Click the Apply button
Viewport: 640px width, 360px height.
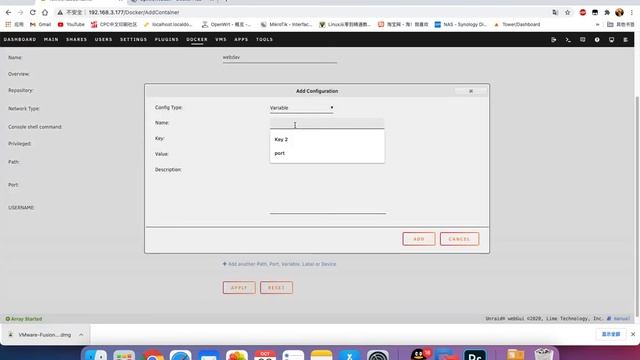click(x=239, y=287)
